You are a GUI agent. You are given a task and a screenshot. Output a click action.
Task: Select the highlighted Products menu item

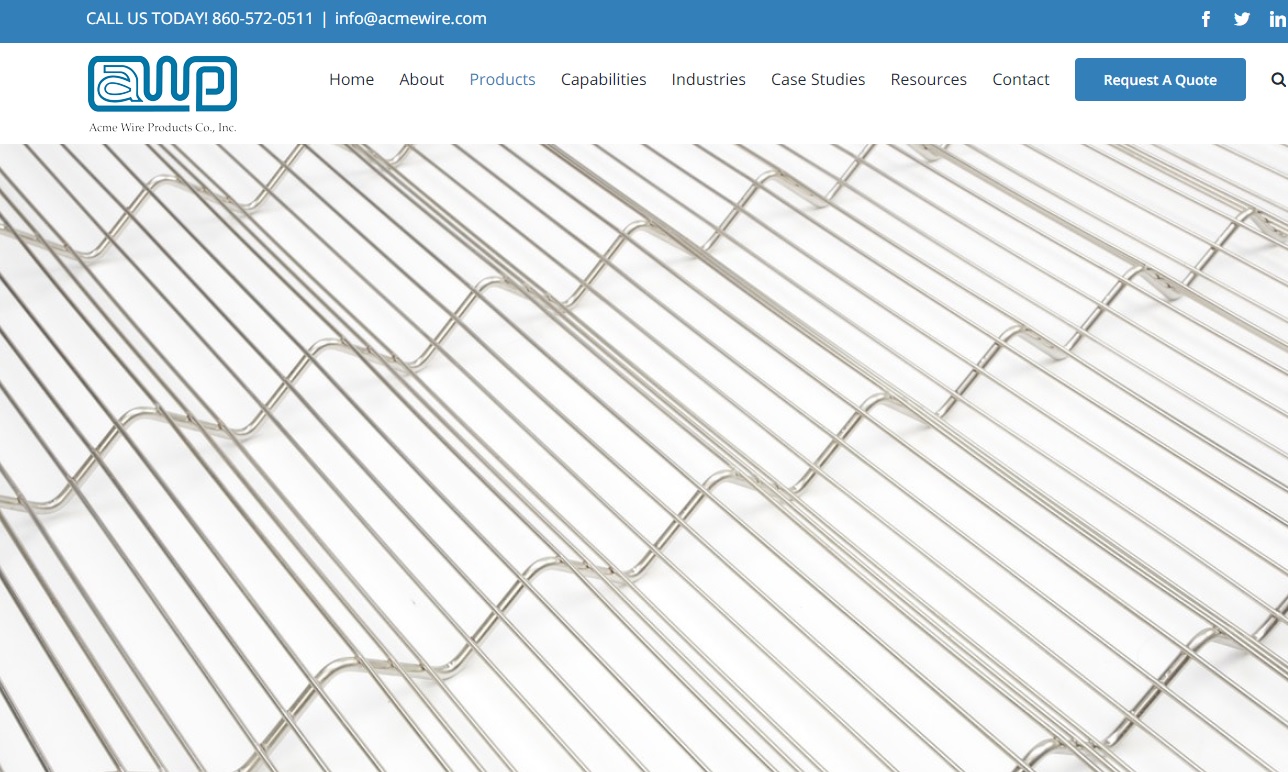coord(502,79)
